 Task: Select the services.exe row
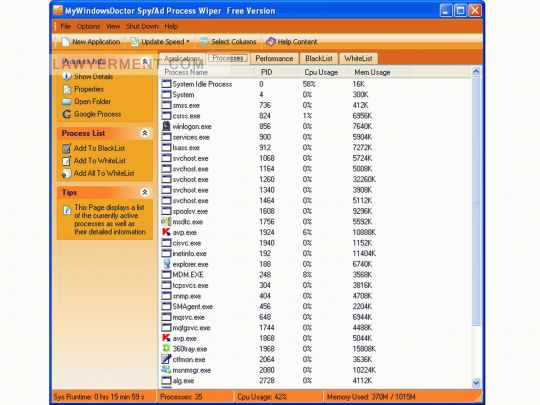[x=316, y=137]
